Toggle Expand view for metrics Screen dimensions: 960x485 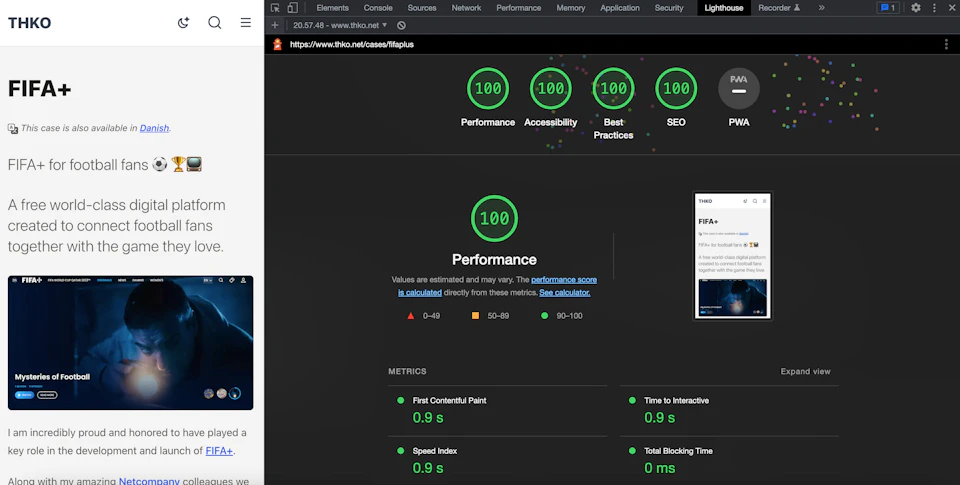point(805,371)
